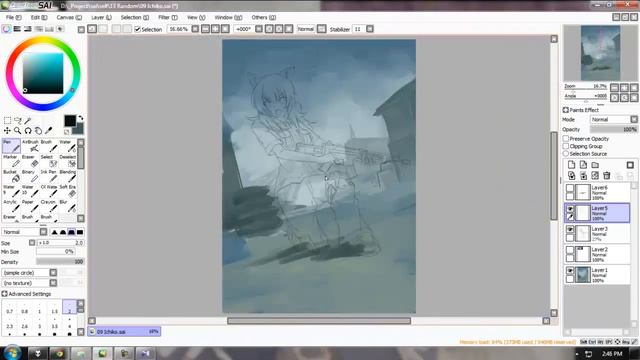
Task: Open the File menu
Action: 13,18
